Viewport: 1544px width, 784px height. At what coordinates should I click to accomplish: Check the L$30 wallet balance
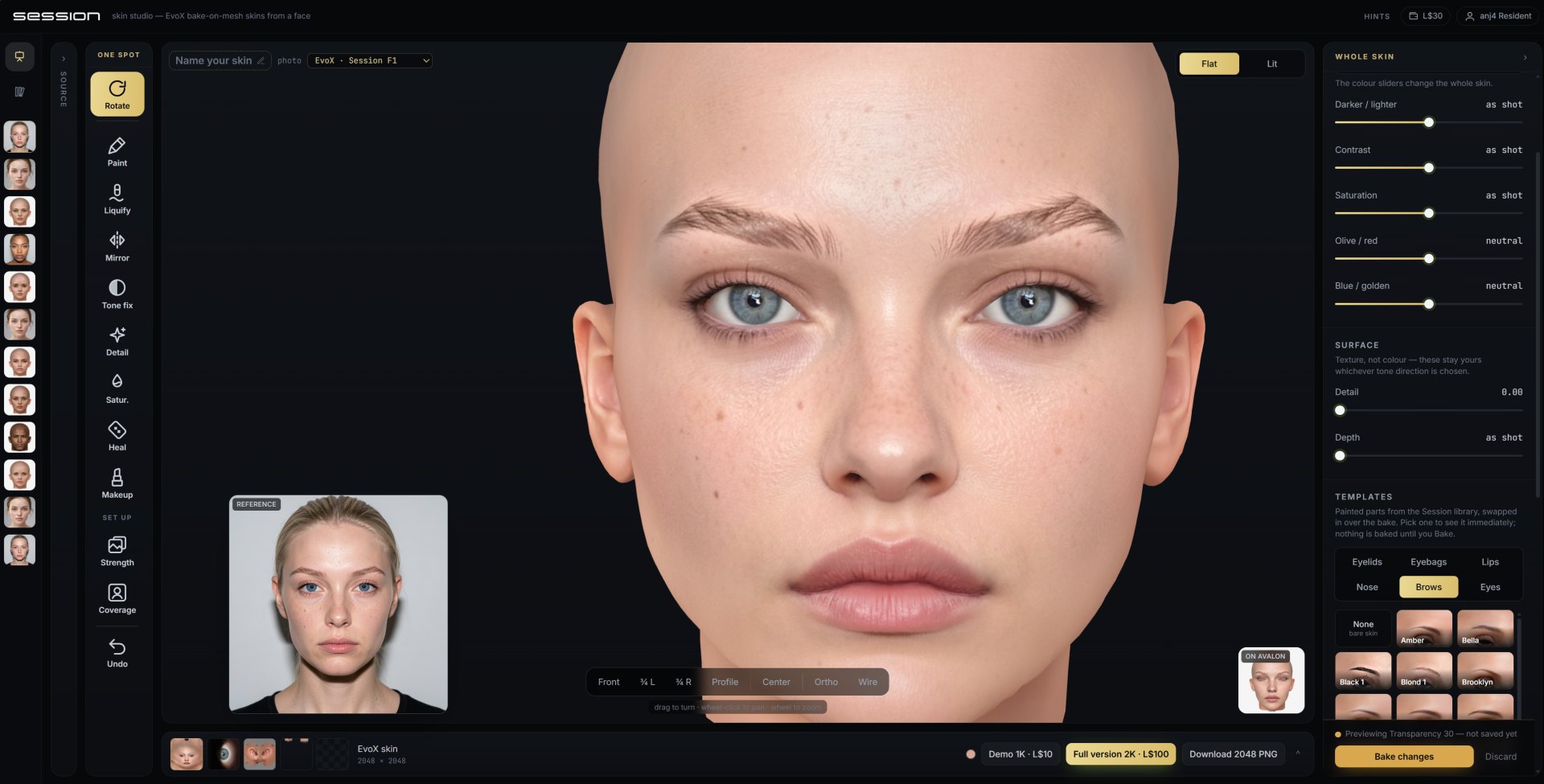(1425, 16)
